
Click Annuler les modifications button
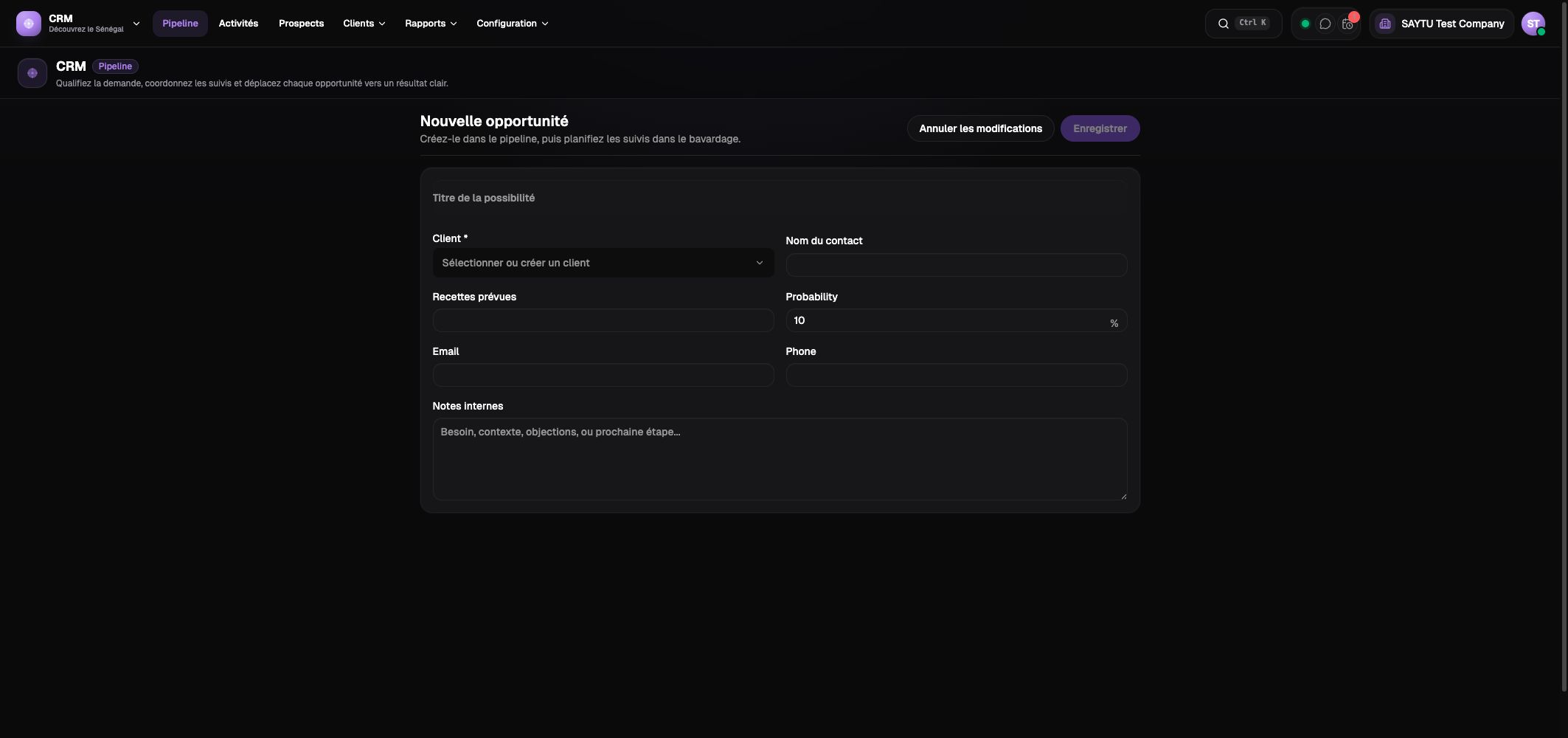(x=980, y=128)
